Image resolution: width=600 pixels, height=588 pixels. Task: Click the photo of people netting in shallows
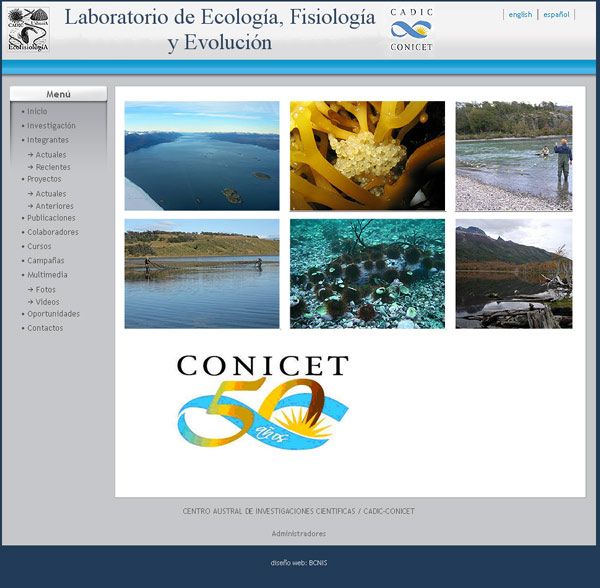coord(202,274)
